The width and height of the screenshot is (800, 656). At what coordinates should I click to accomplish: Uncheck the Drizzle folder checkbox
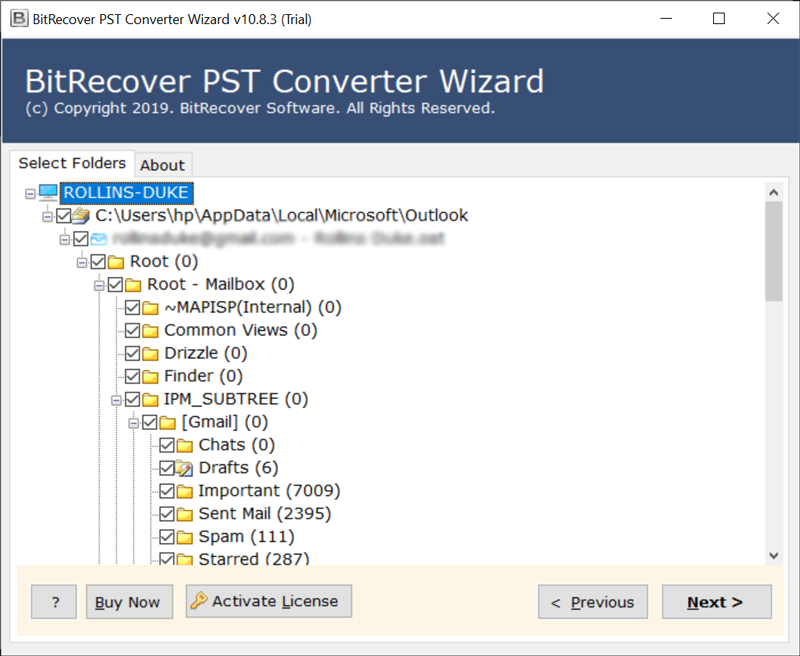click(132, 353)
